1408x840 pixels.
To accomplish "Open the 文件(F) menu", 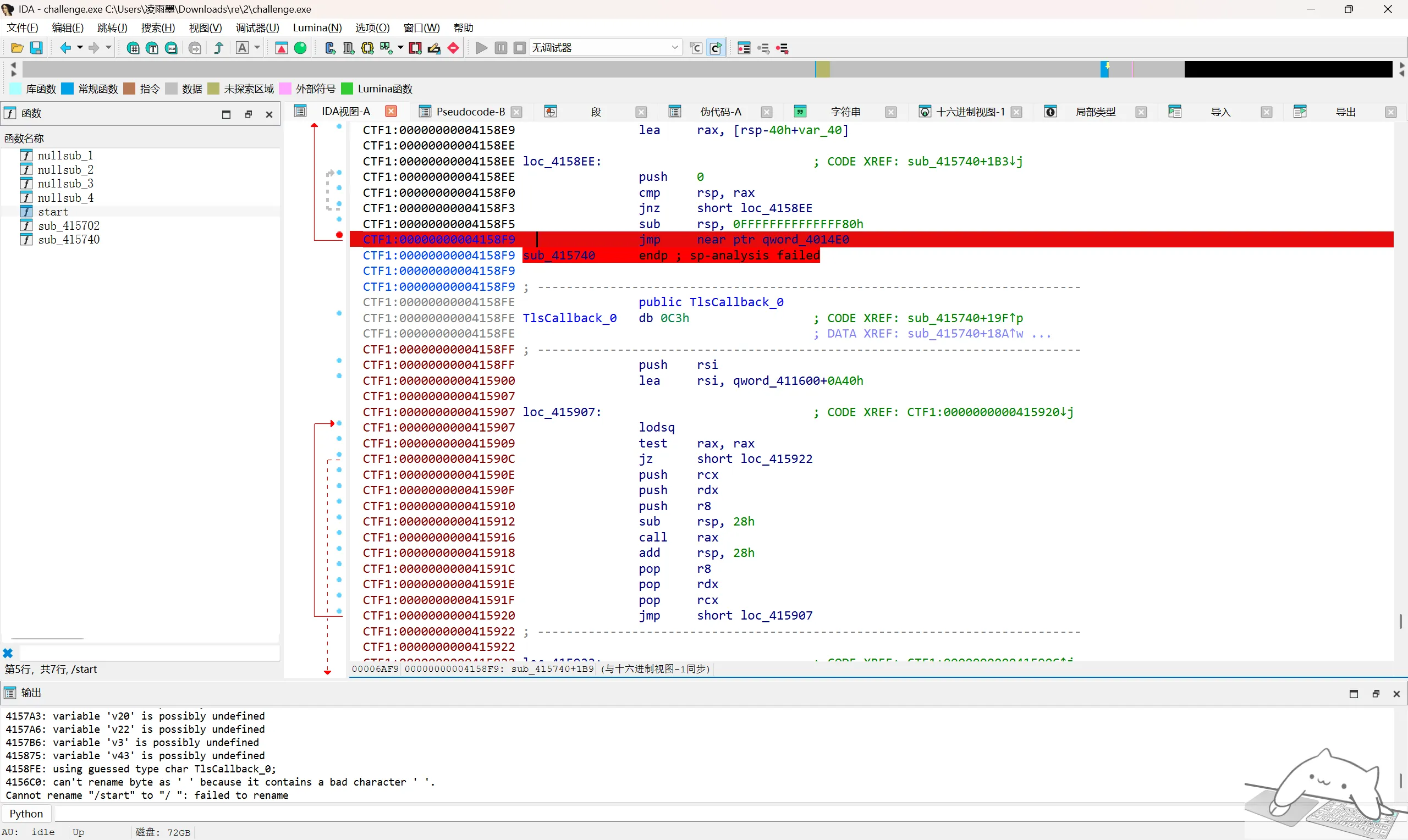I will (x=22, y=27).
